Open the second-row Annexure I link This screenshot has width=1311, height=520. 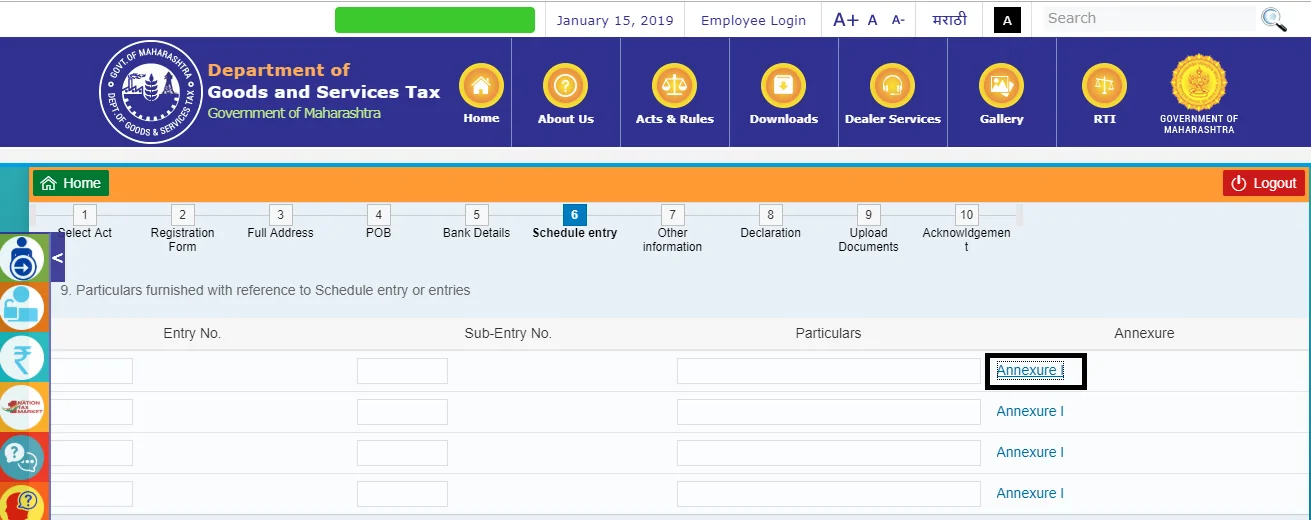1030,412
